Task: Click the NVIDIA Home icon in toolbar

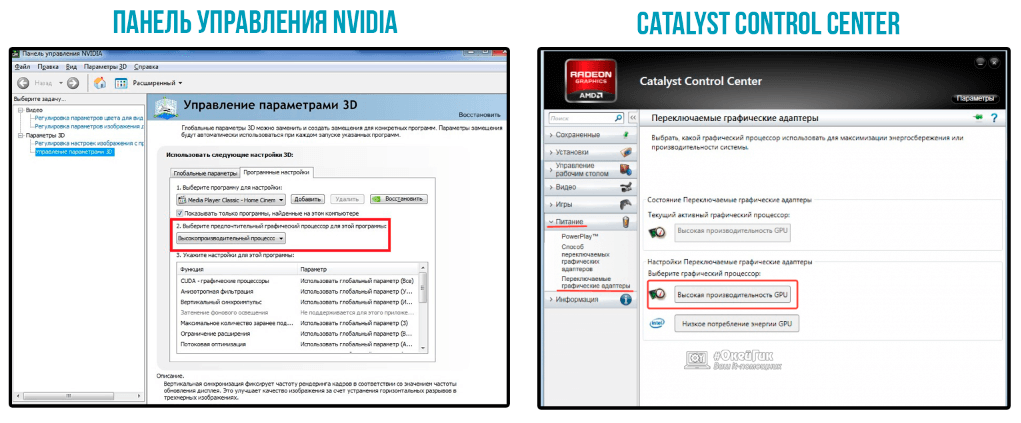Action: click(x=100, y=83)
